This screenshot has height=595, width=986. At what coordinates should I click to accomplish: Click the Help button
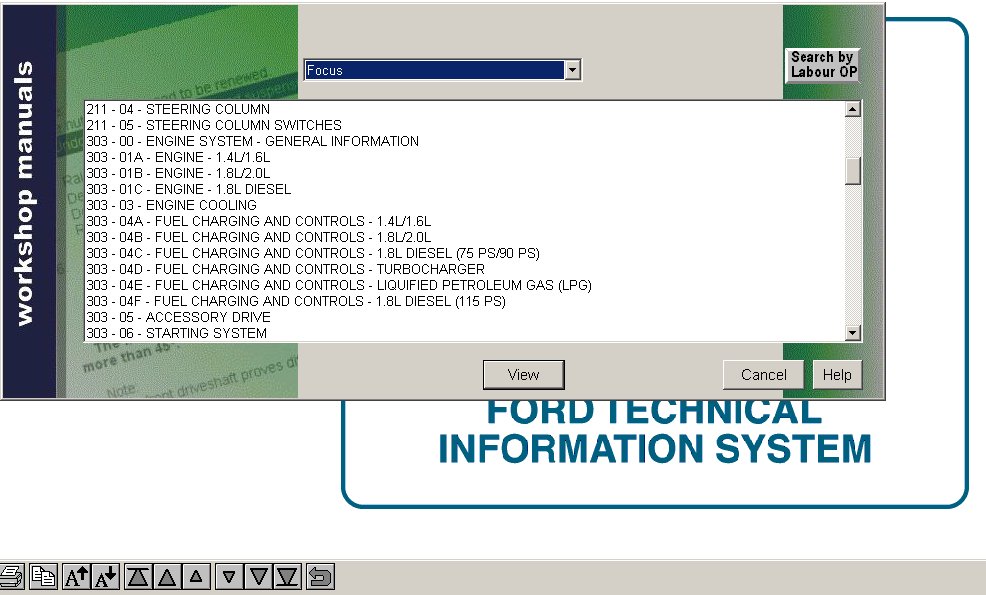(x=837, y=375)
